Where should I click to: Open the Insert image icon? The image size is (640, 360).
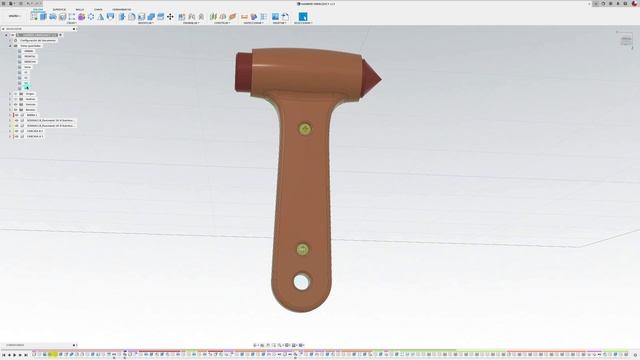tap(276, 17)
